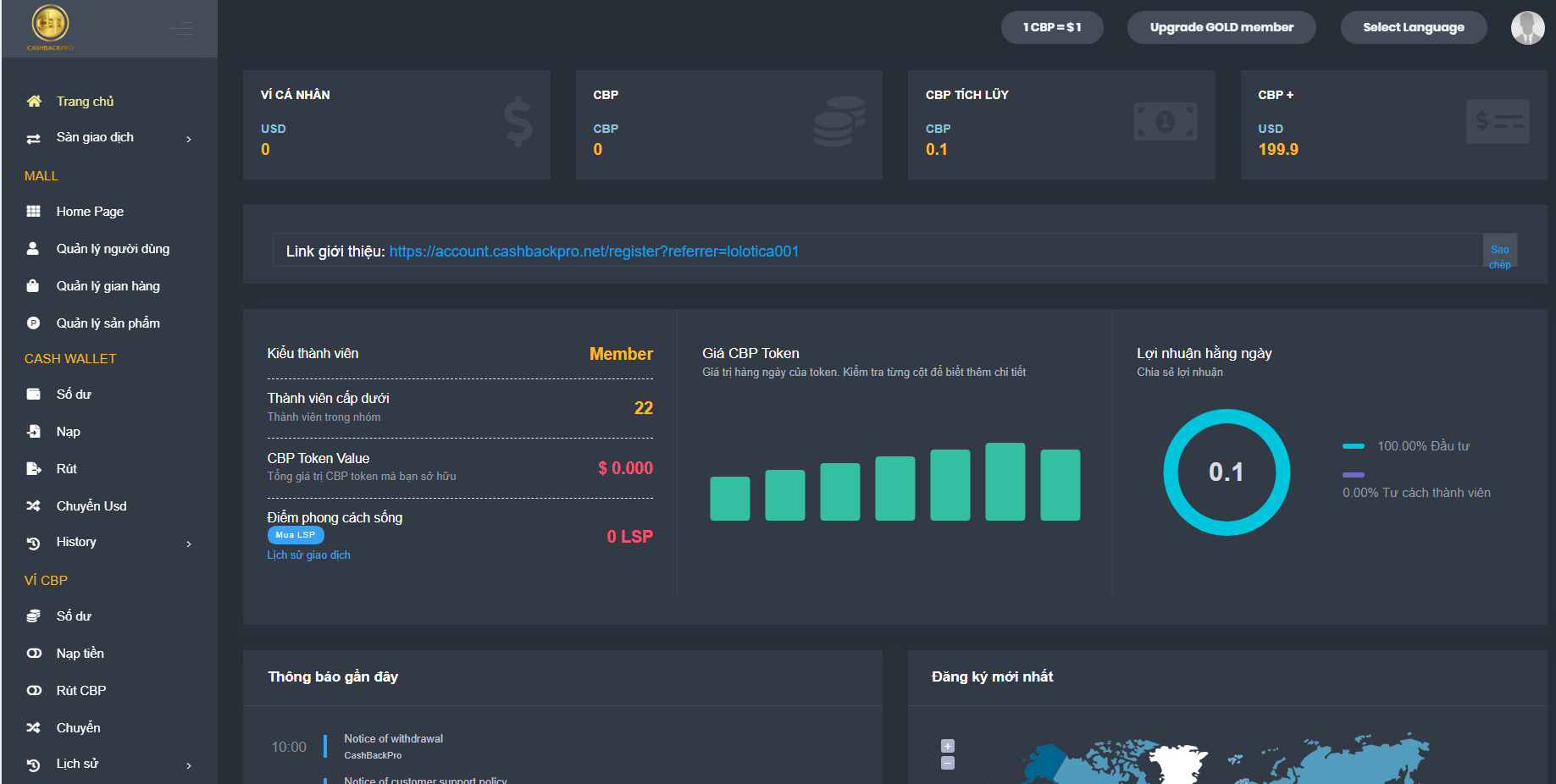Click the tallest bar in CBP token chart

pos(1005,481)
